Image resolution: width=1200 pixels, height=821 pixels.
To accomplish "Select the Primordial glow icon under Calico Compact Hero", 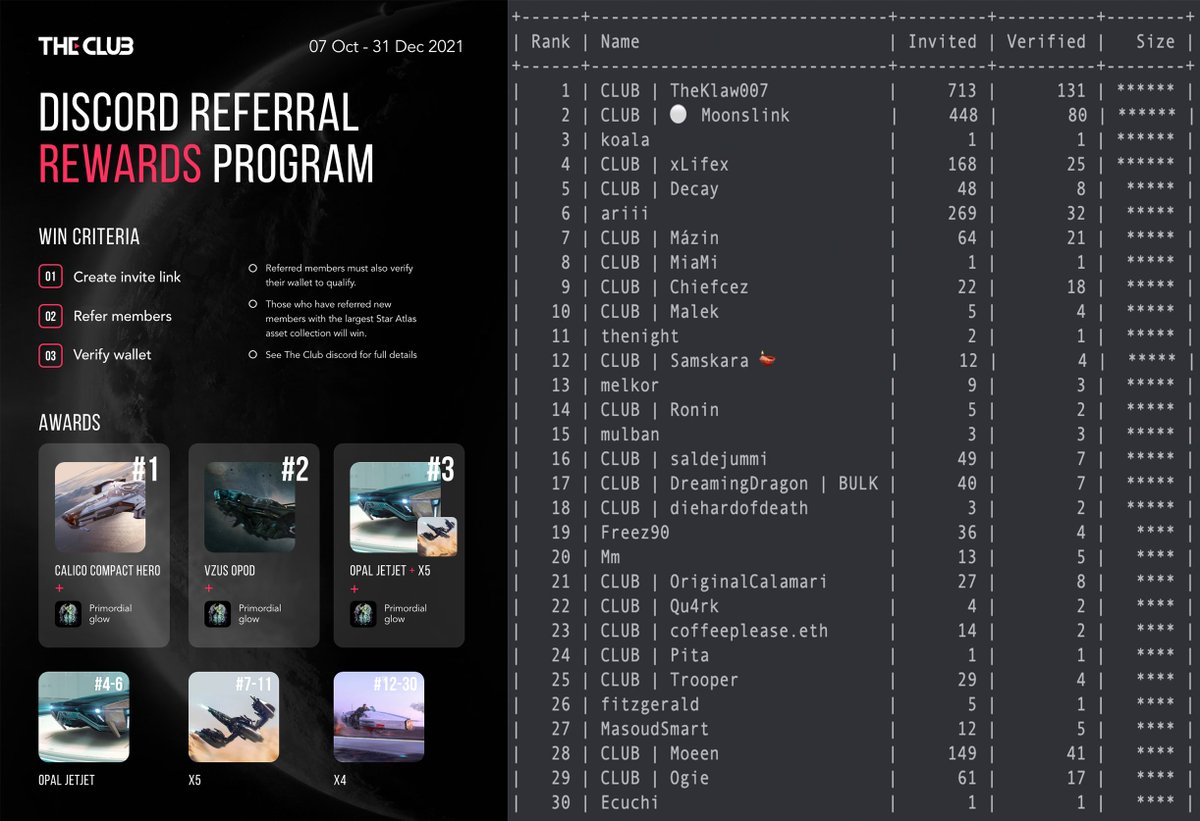I will pos(68,614).
